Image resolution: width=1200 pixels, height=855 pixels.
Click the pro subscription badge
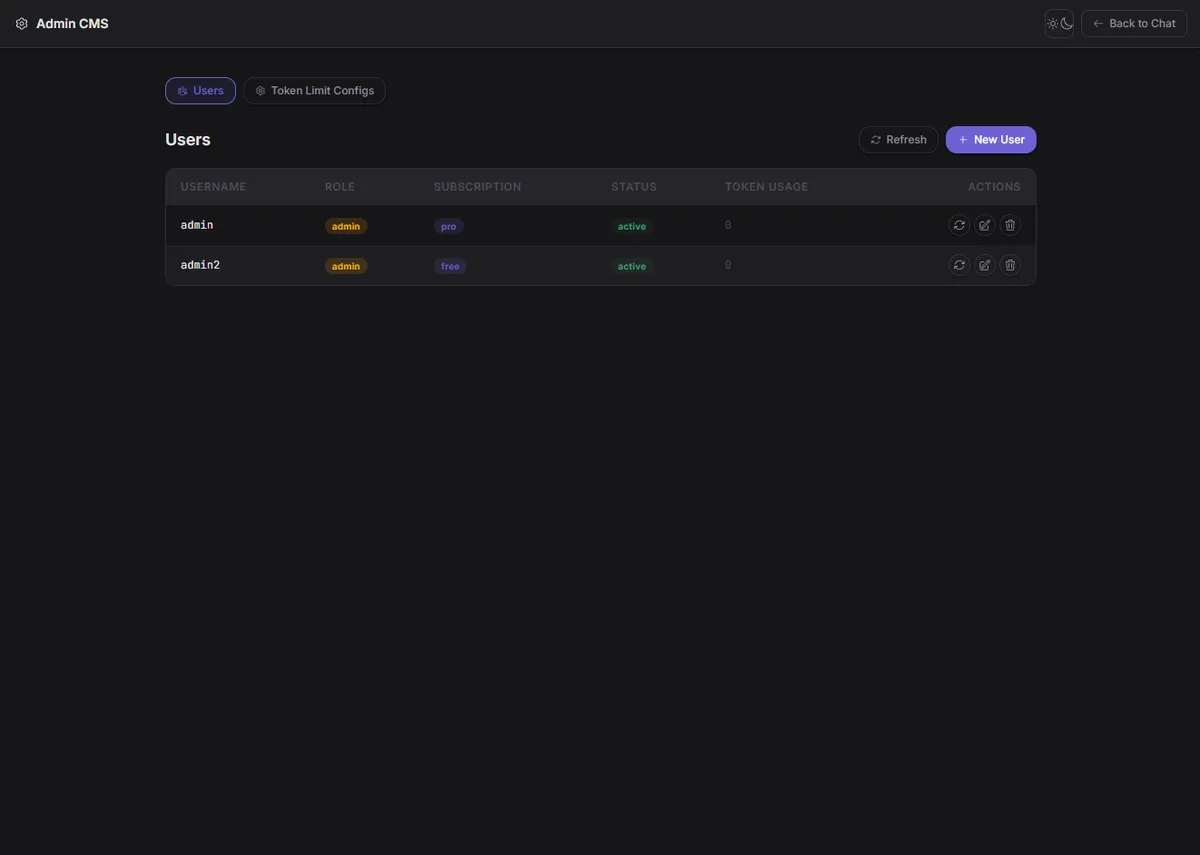click(x=448, y=226)
